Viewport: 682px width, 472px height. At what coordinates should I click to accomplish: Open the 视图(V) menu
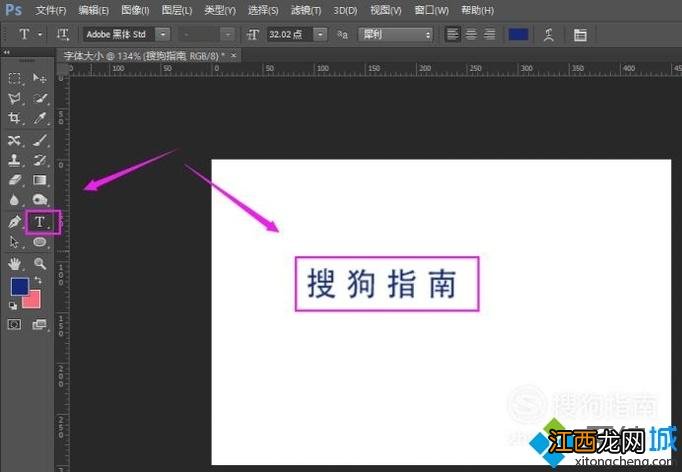click(x=386, y=10)
